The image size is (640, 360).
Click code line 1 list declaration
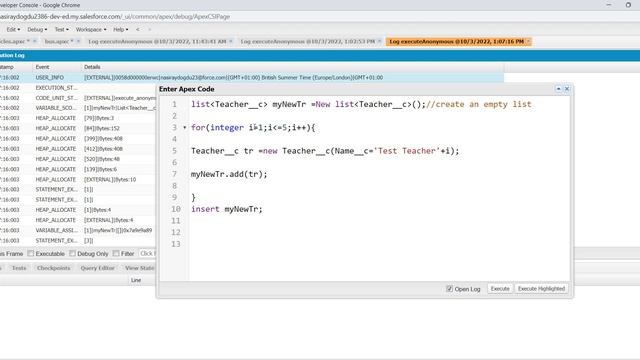click(361, 104)
